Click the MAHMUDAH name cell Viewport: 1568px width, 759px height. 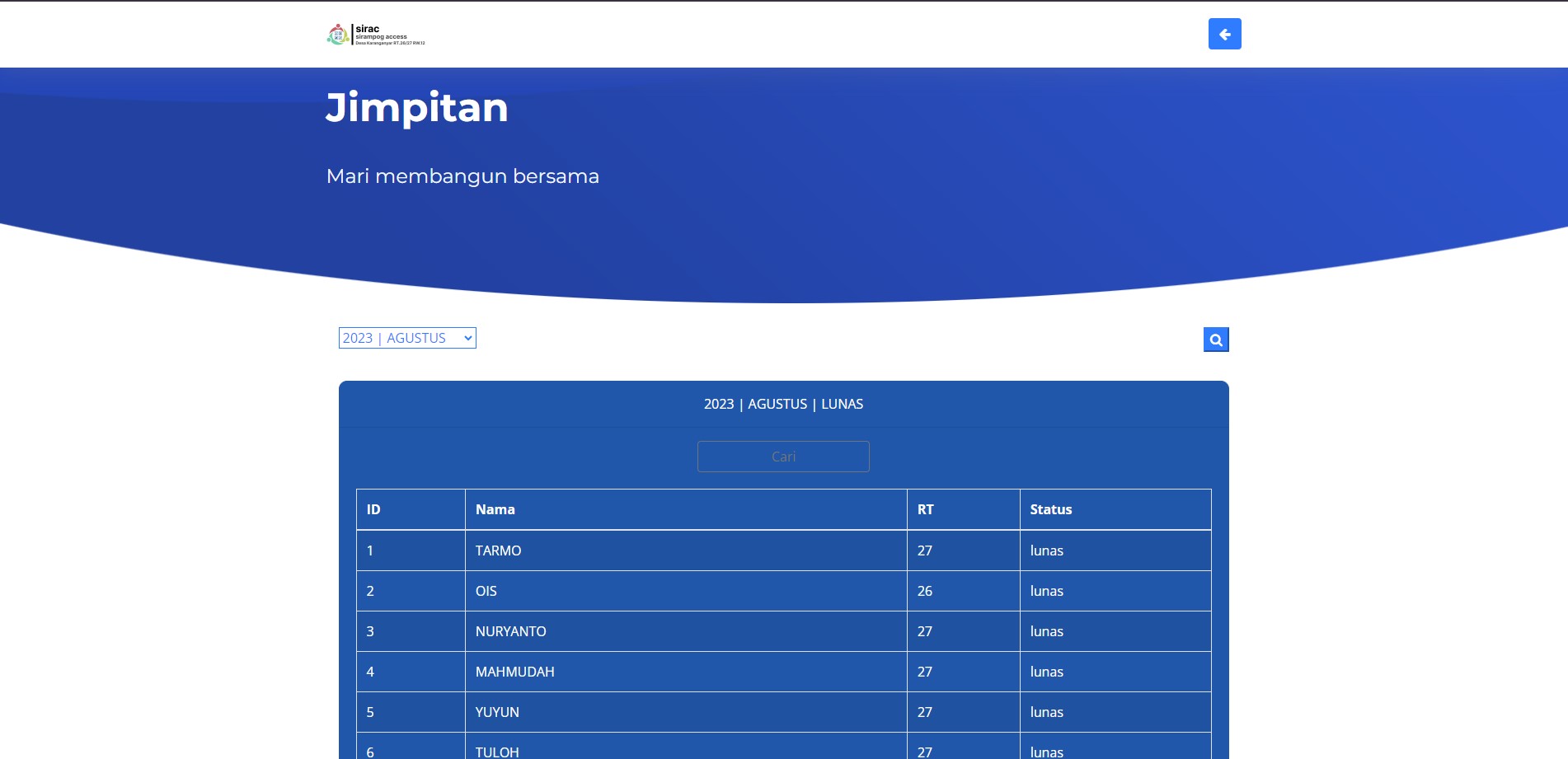[x=515, y=672]
